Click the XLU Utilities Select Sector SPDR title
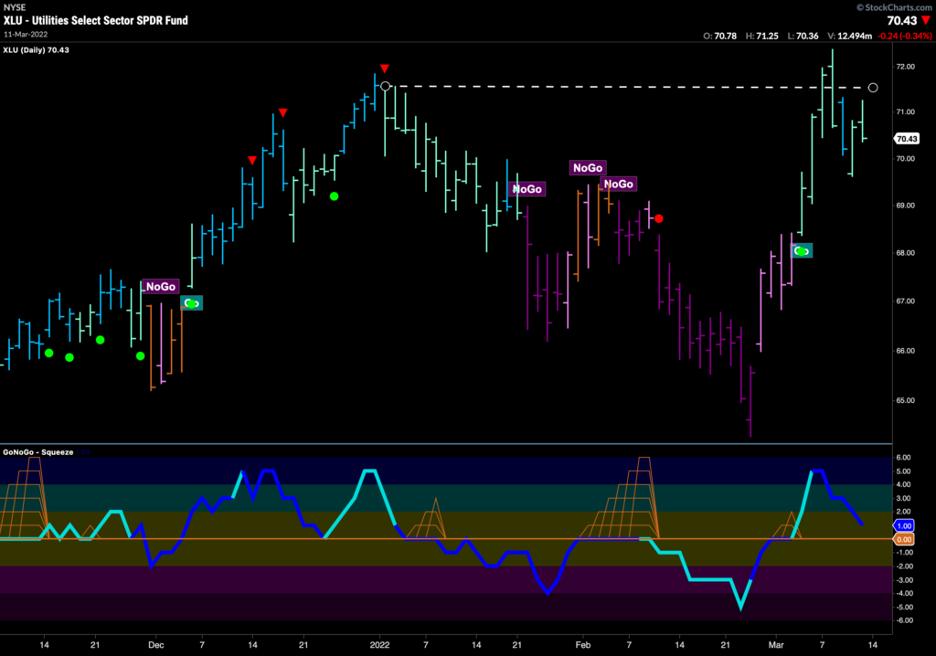The width and height of the screenshot is (936, 656). (95, 20)
